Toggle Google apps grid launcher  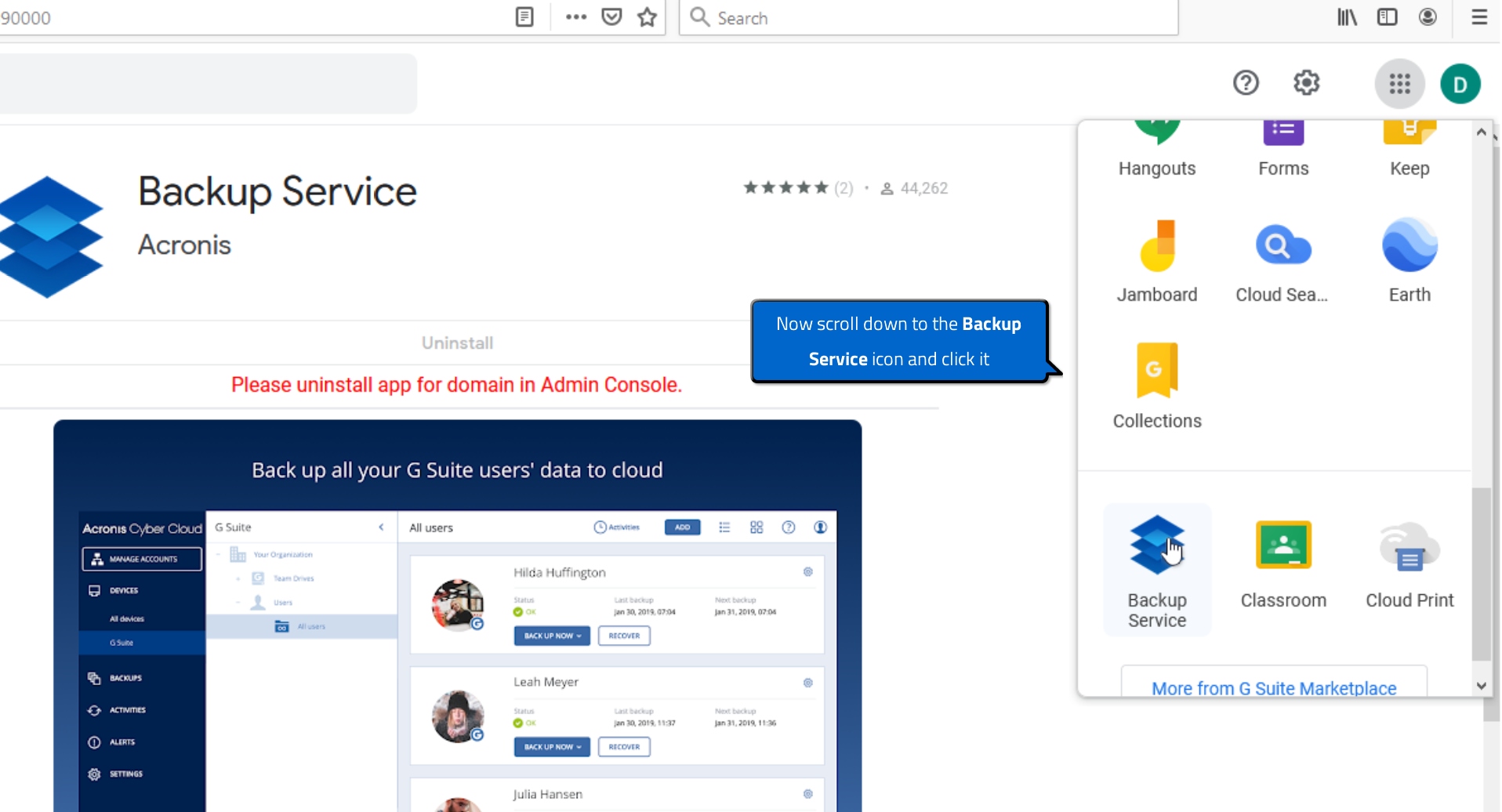pos(1399,83)
